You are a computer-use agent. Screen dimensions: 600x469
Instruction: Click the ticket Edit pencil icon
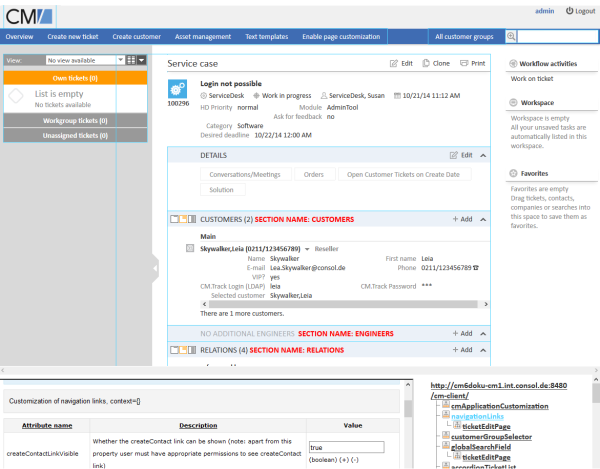pyautogui.click(x=393, y=63)
